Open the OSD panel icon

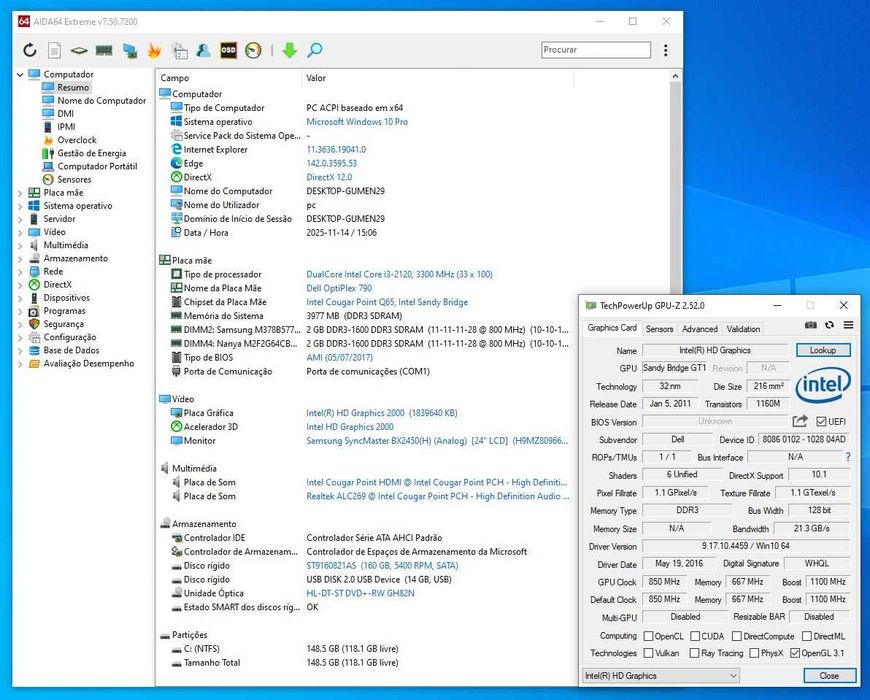(228, 50)
